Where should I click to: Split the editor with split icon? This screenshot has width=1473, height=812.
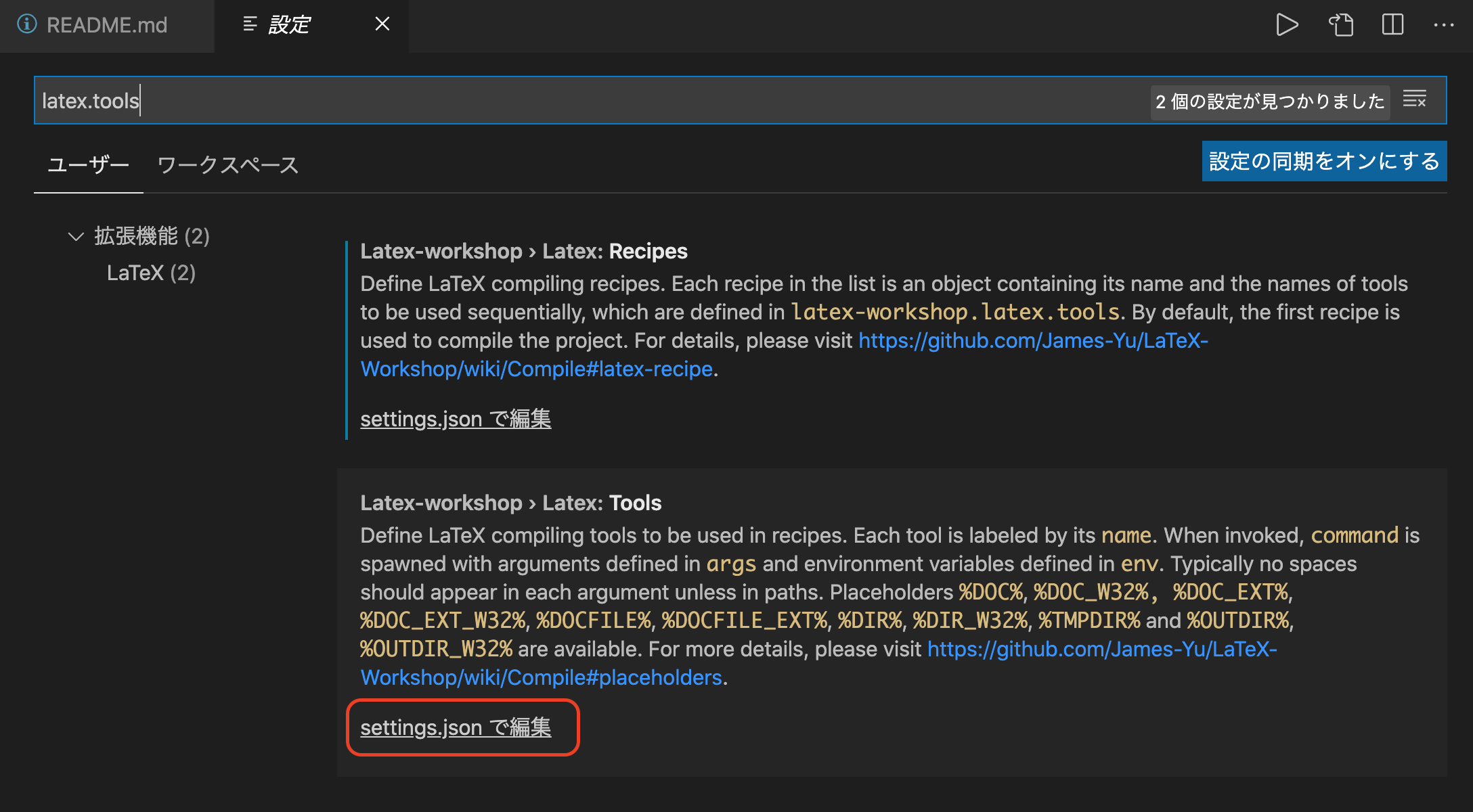pyautogui.click(x=1392, y=25)
